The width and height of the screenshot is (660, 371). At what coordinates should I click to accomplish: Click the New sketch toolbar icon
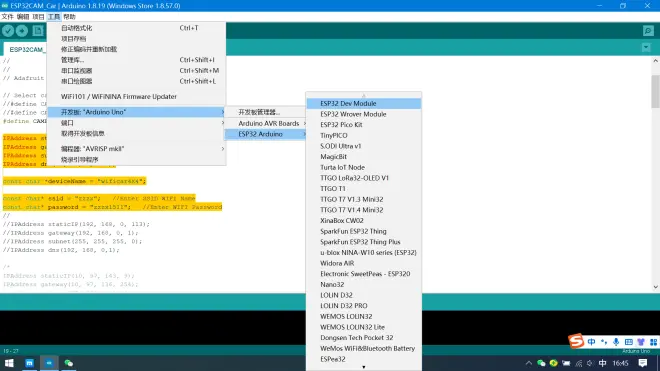38,31
